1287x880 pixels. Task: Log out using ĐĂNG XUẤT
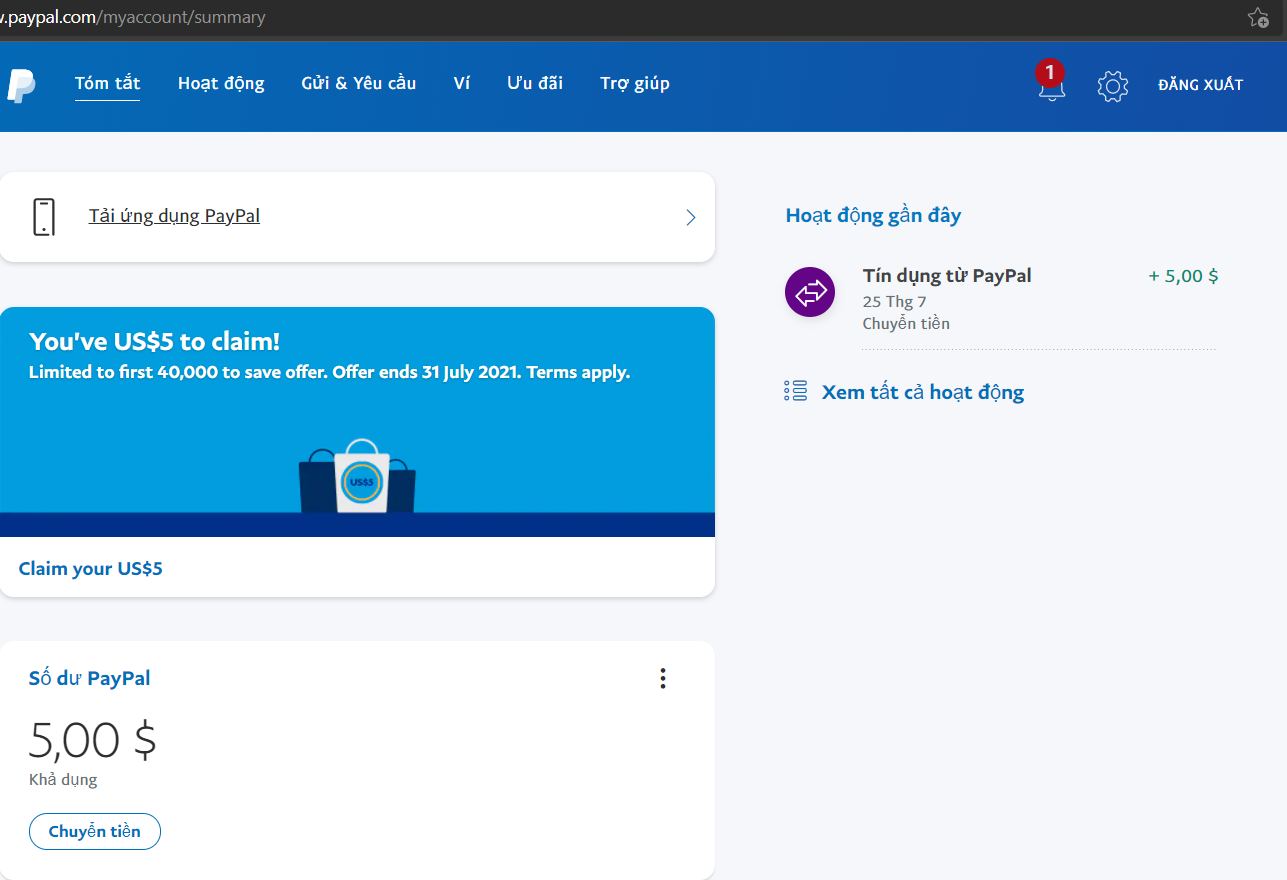(x=1200, y=85)
